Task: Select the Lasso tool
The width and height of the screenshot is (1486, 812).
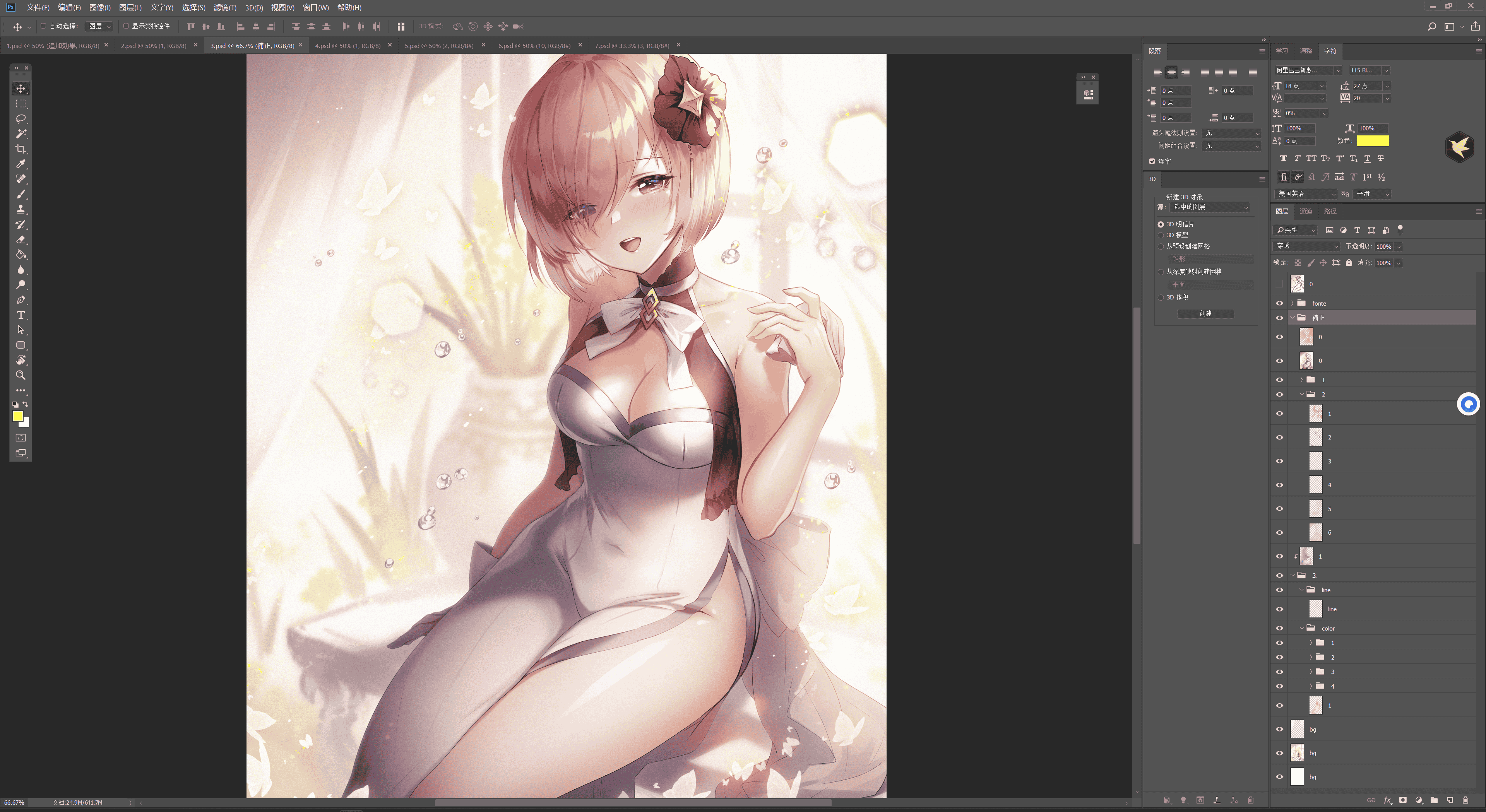Action: pyautogui.click(x=21, y=119)
